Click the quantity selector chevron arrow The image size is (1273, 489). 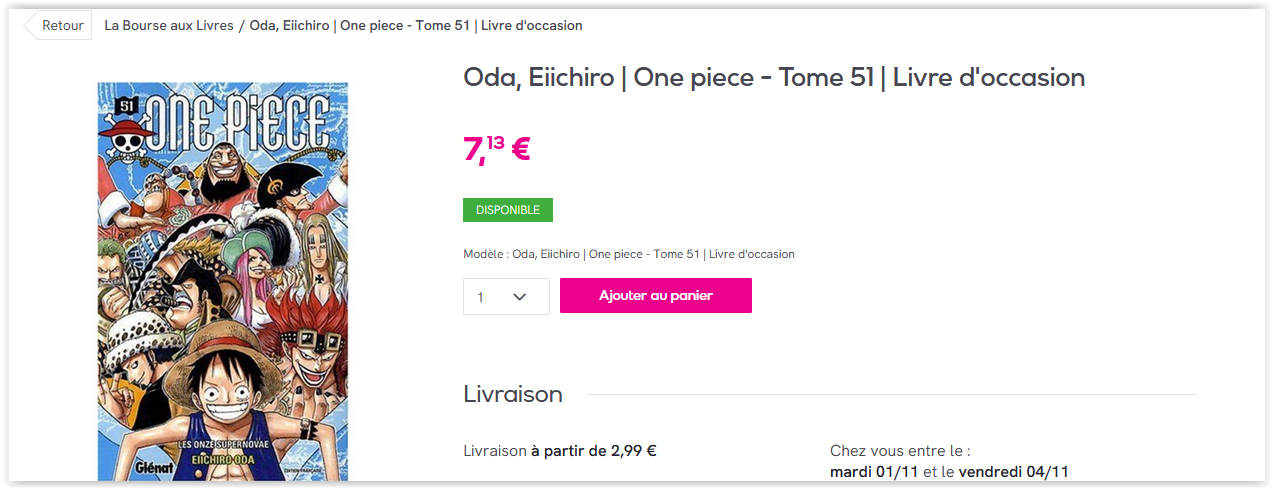click(520, 297)
